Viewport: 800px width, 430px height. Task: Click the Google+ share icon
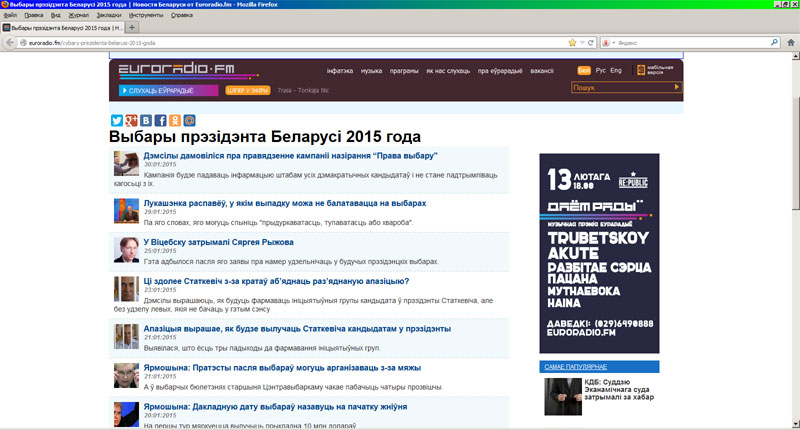pos(130,120)
